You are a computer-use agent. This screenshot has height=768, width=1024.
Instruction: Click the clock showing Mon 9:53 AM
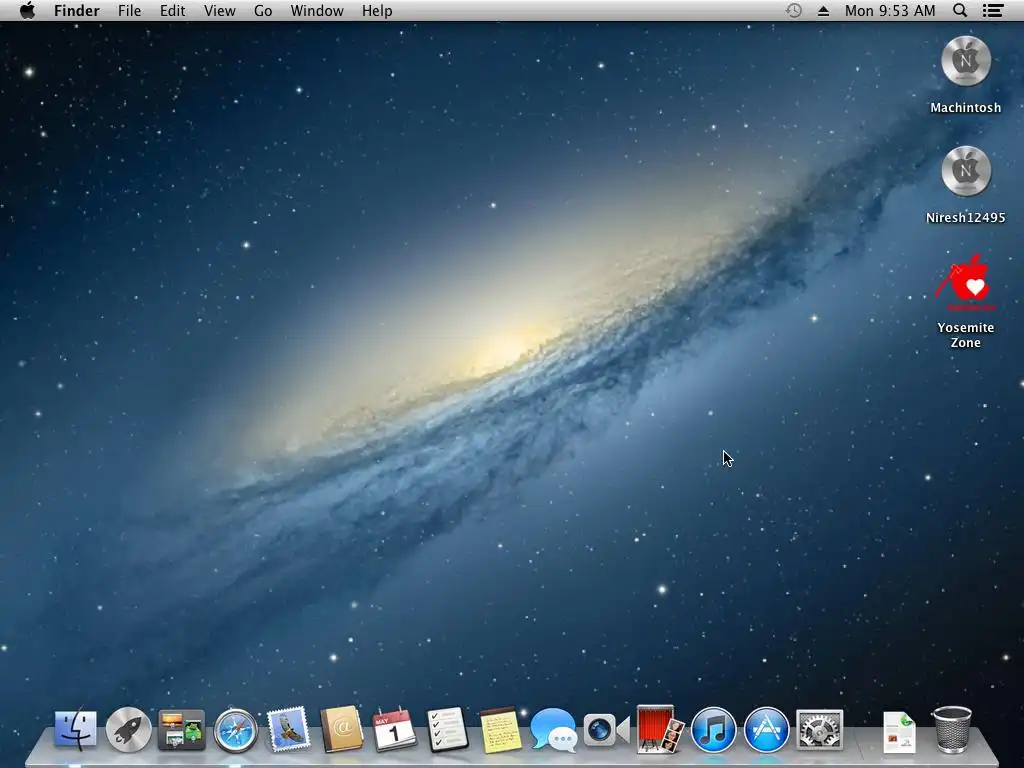coord(889,10)
